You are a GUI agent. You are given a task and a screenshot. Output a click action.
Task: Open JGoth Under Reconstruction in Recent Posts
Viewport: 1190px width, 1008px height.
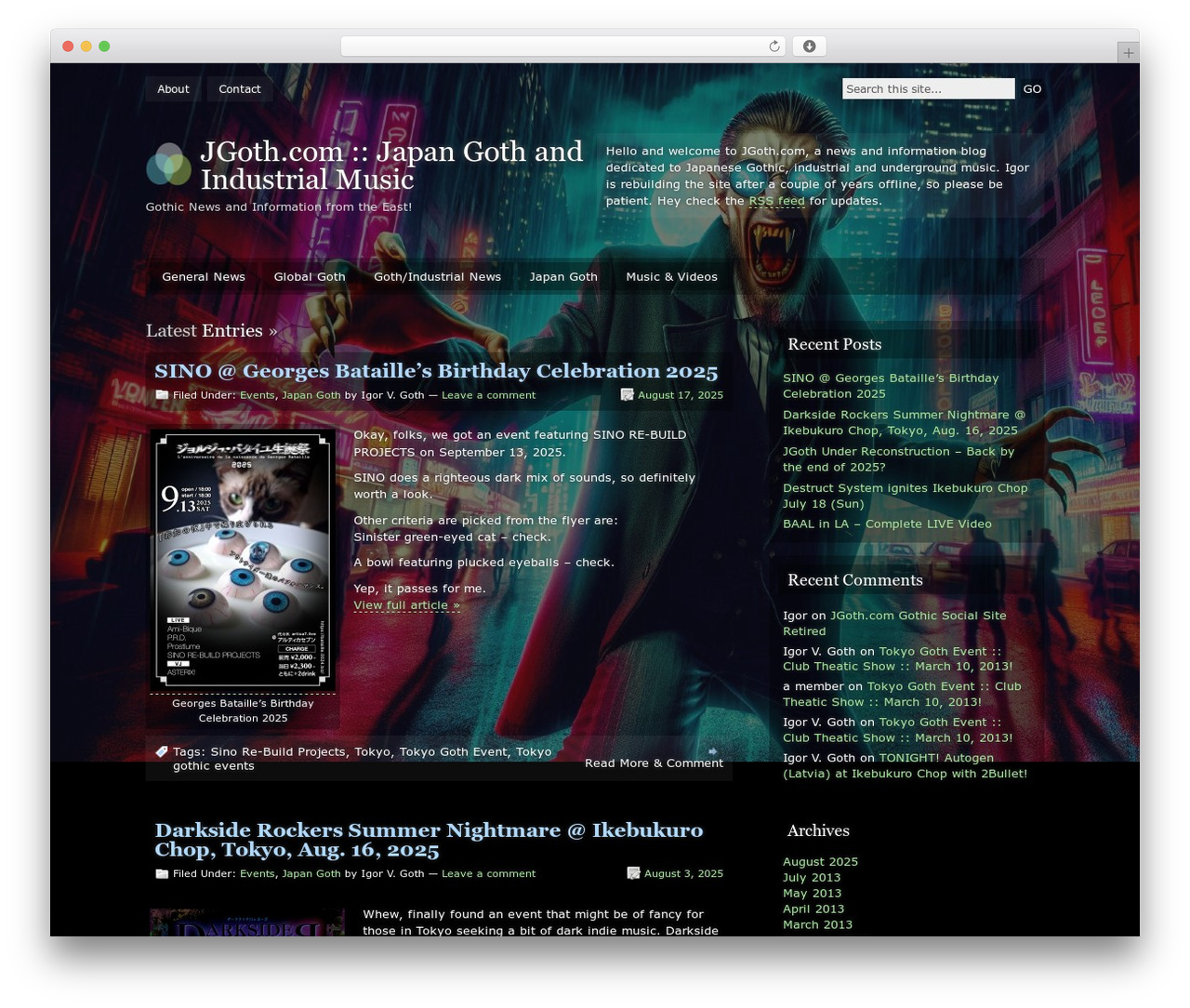[x=898, y=459]
